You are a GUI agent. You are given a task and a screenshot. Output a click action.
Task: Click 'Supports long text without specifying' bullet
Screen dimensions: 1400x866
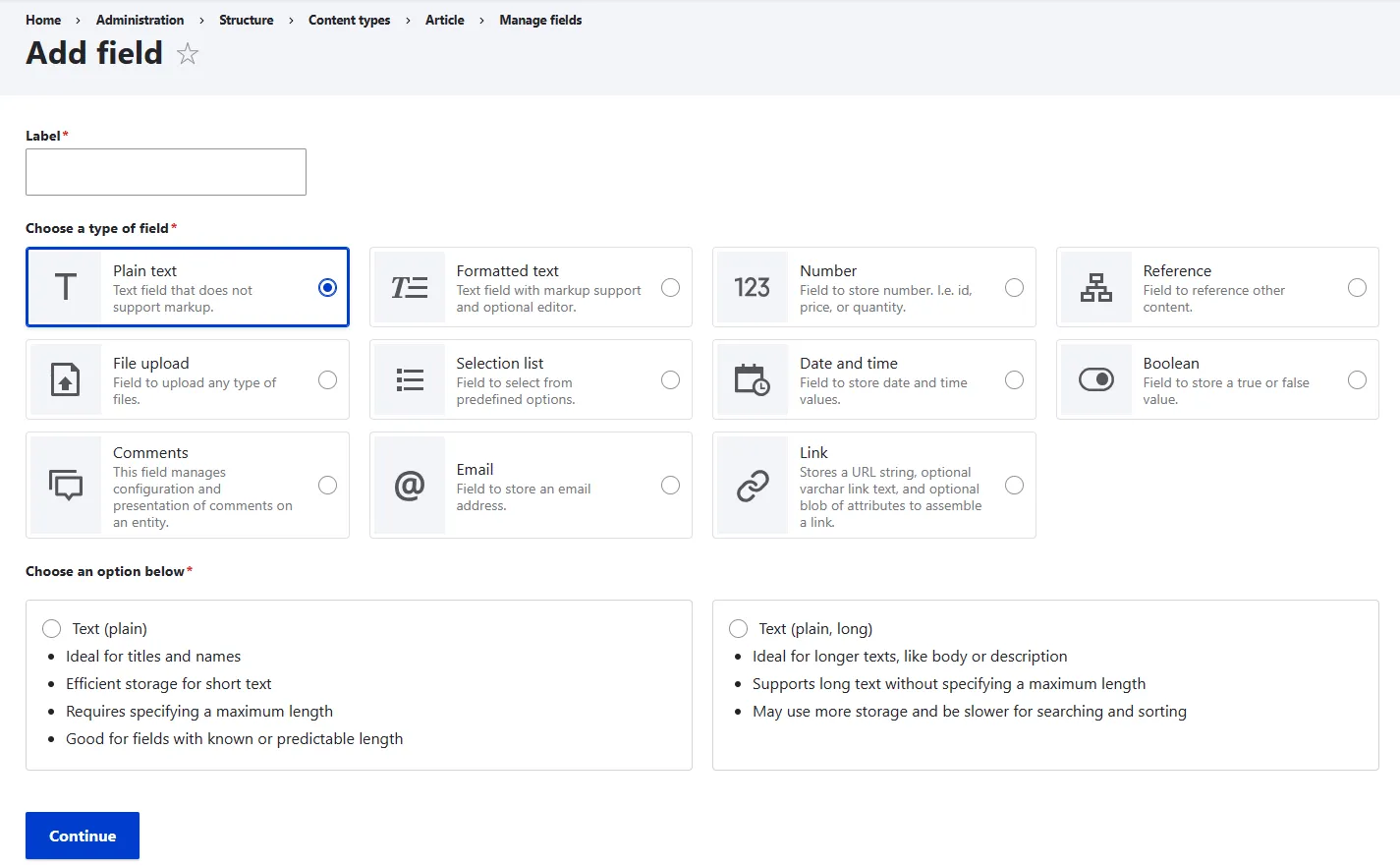(x=949, y=683)
